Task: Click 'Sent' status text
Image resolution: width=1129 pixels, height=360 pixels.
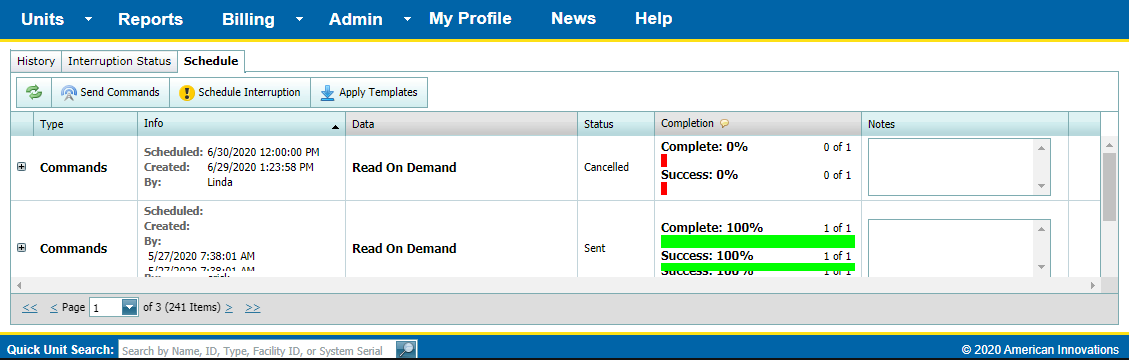Action: click(595, 248)
